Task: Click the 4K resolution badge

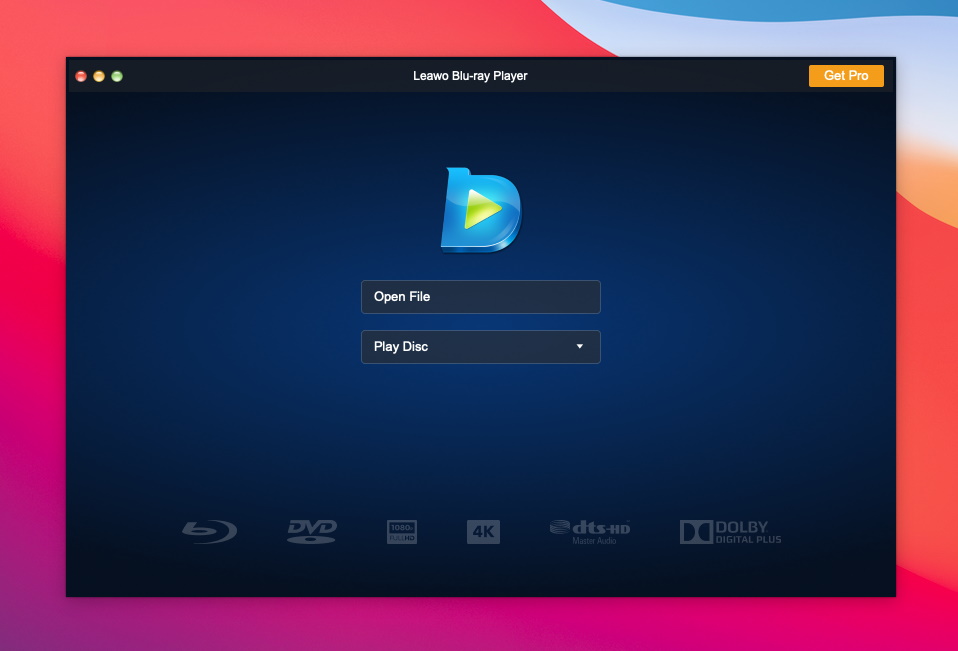Action: [483, 531]
